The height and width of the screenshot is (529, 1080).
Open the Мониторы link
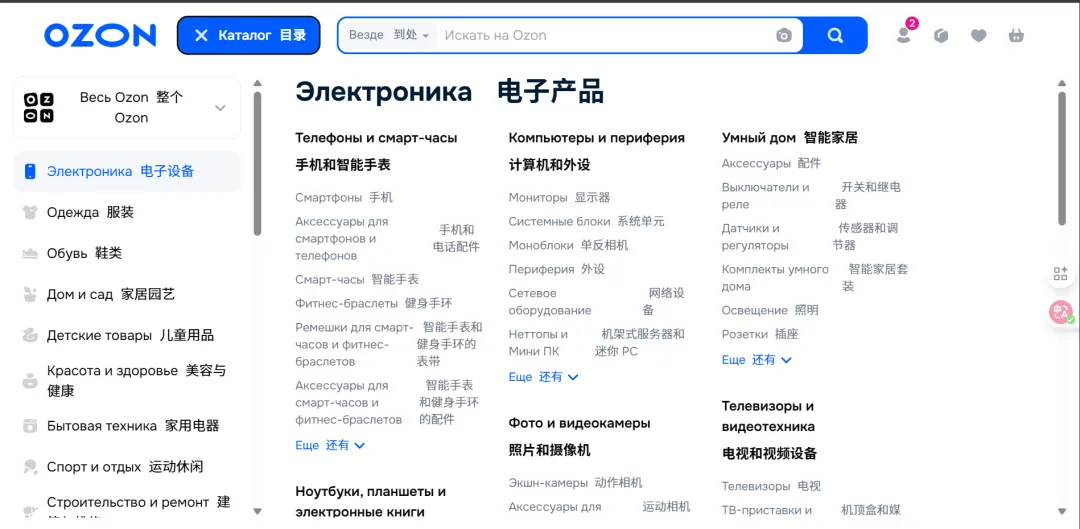(538, 198)
